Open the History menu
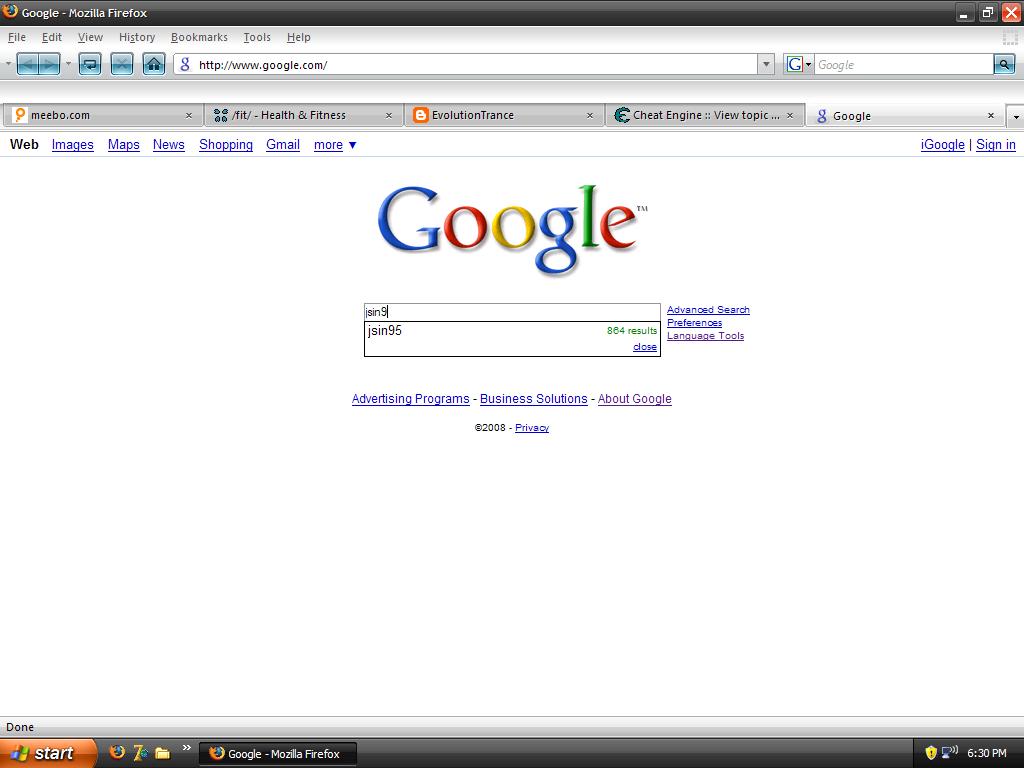The height and width of the screenshot is (768, 1024). [x=137, y=37]
